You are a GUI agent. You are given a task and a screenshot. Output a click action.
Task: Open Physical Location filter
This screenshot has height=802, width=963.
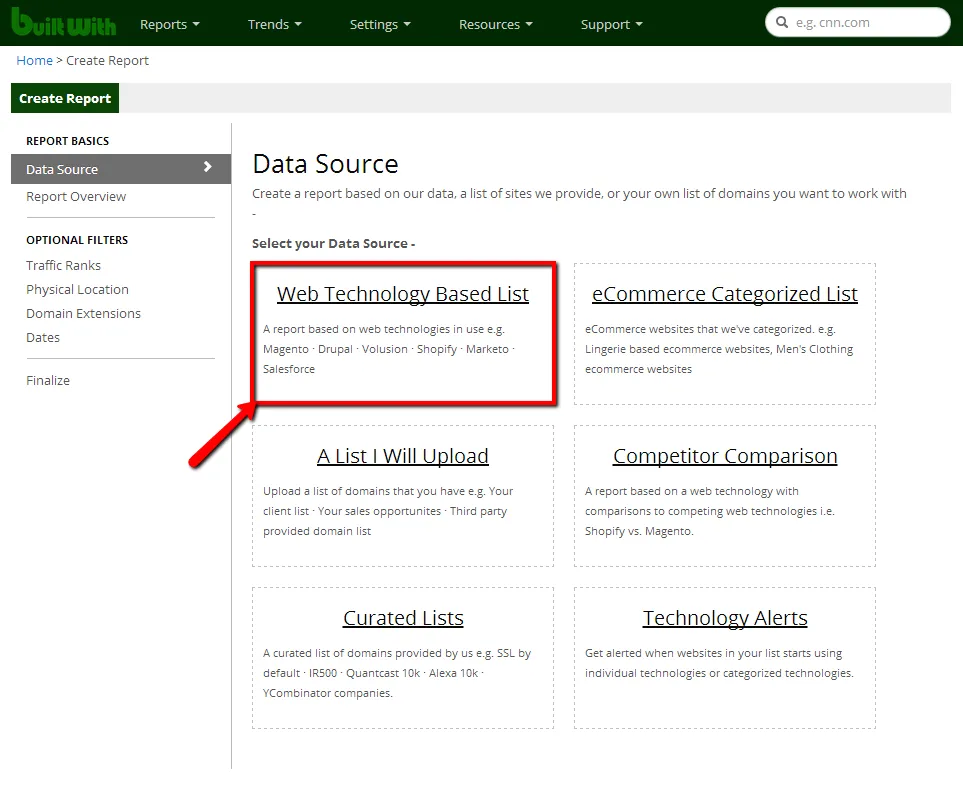(77, 290)
